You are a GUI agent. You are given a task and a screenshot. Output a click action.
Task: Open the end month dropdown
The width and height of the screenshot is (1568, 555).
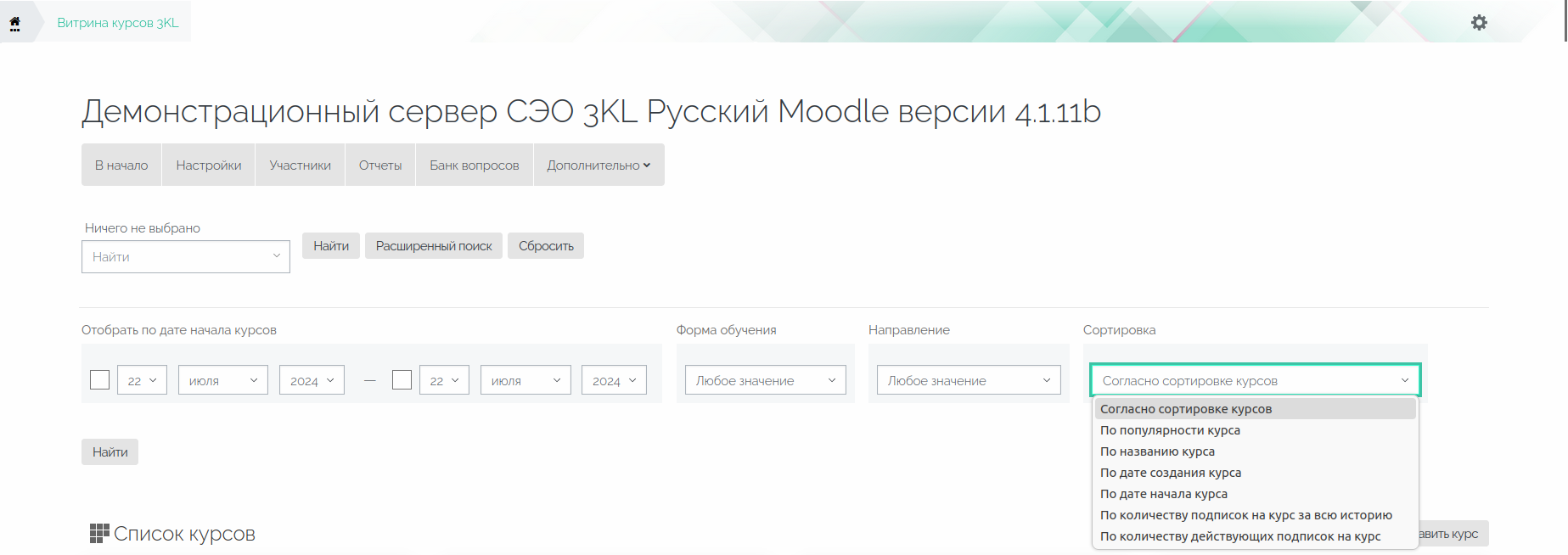click(x=525, y=380)
